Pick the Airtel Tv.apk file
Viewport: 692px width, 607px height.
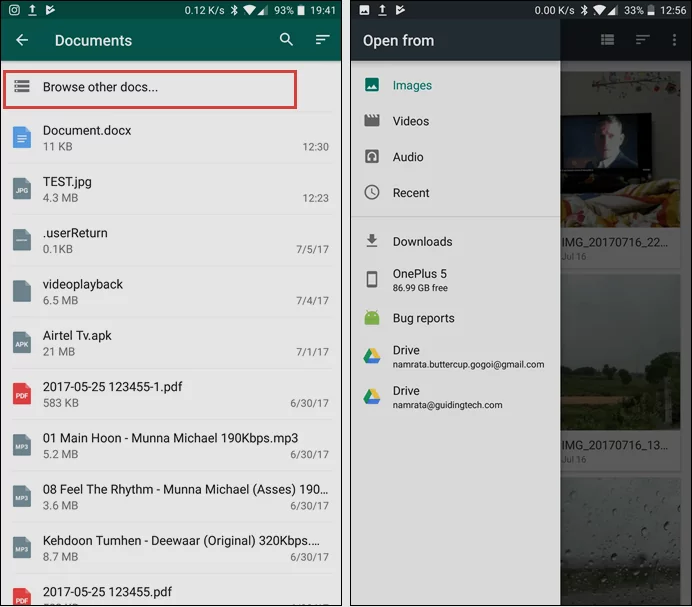click(x=171, y=343)
